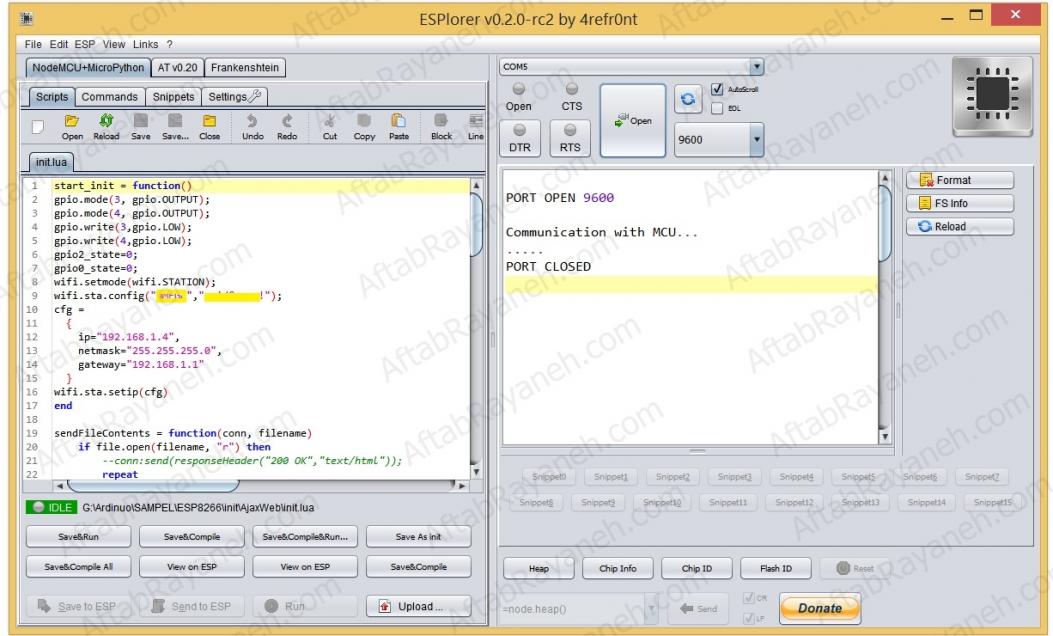This screenshot has width=1053, height=636.
Task: Click the Reload script toolbar icon
Action: coord(105,124)
